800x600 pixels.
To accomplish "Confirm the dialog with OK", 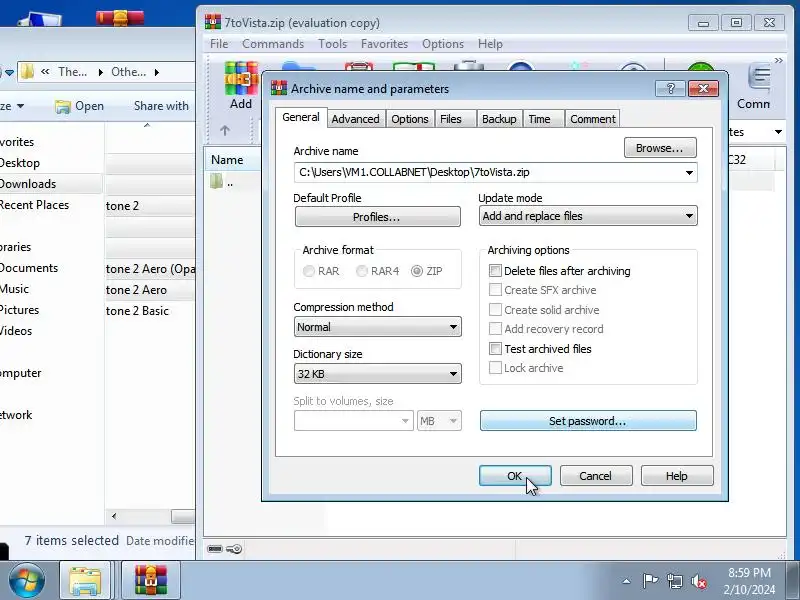I will coord(515,476).
